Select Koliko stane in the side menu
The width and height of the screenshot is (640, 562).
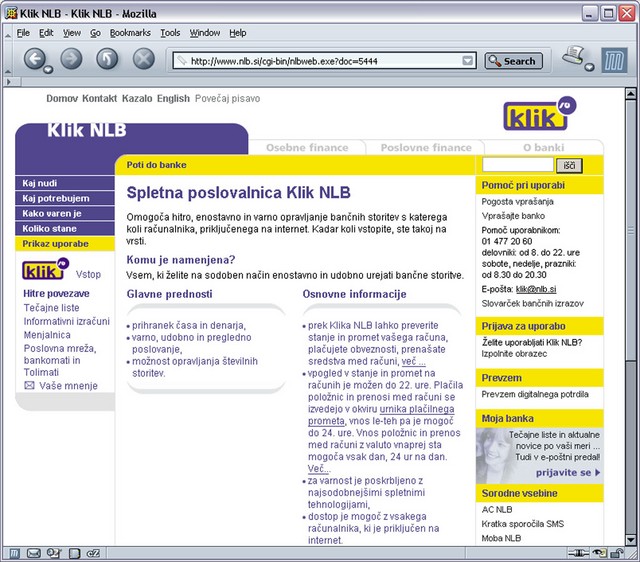tap(65, 229)
